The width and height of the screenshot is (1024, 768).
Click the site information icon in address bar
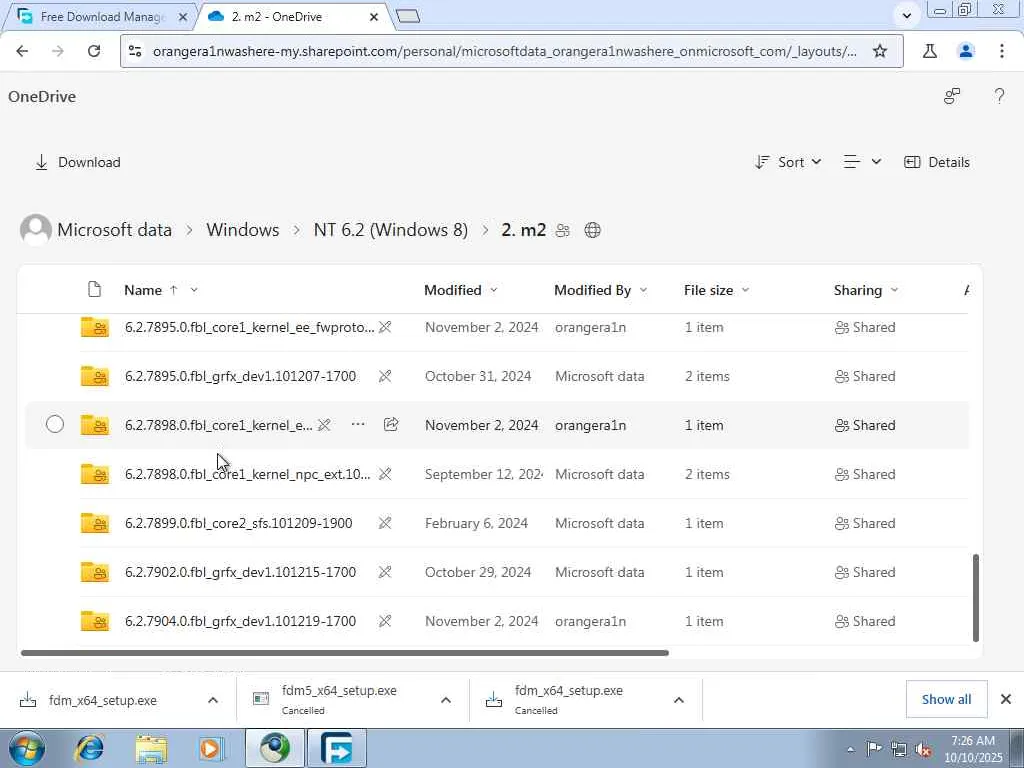coord(135,51)
